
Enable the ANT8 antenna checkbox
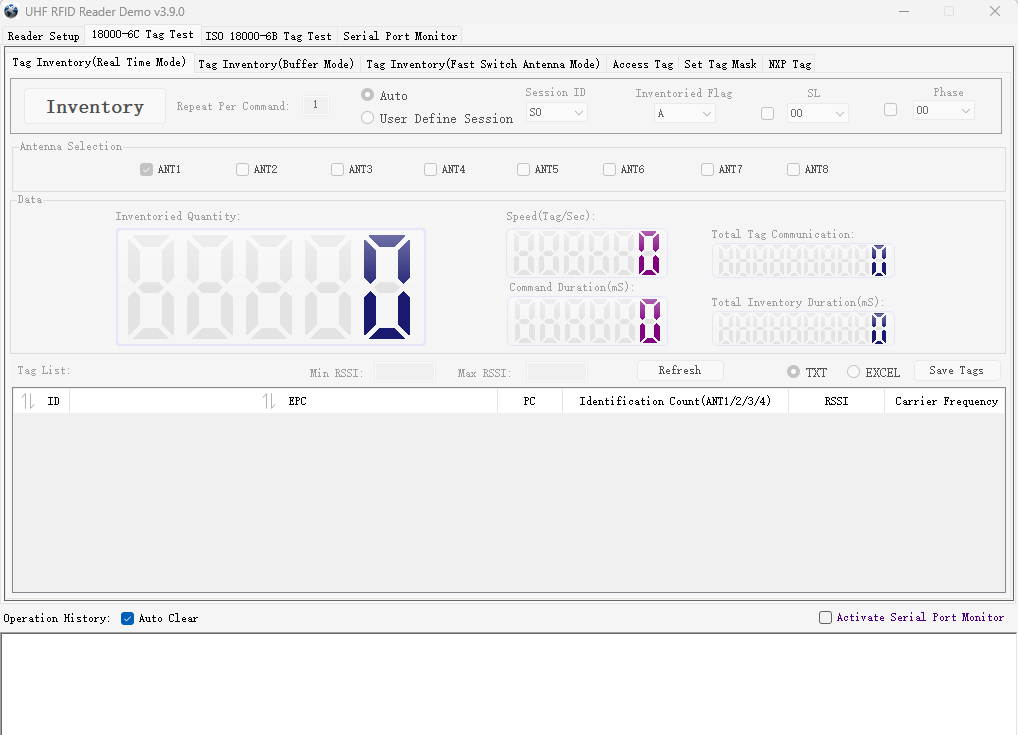pyautogui.click(x=793, y=169)
